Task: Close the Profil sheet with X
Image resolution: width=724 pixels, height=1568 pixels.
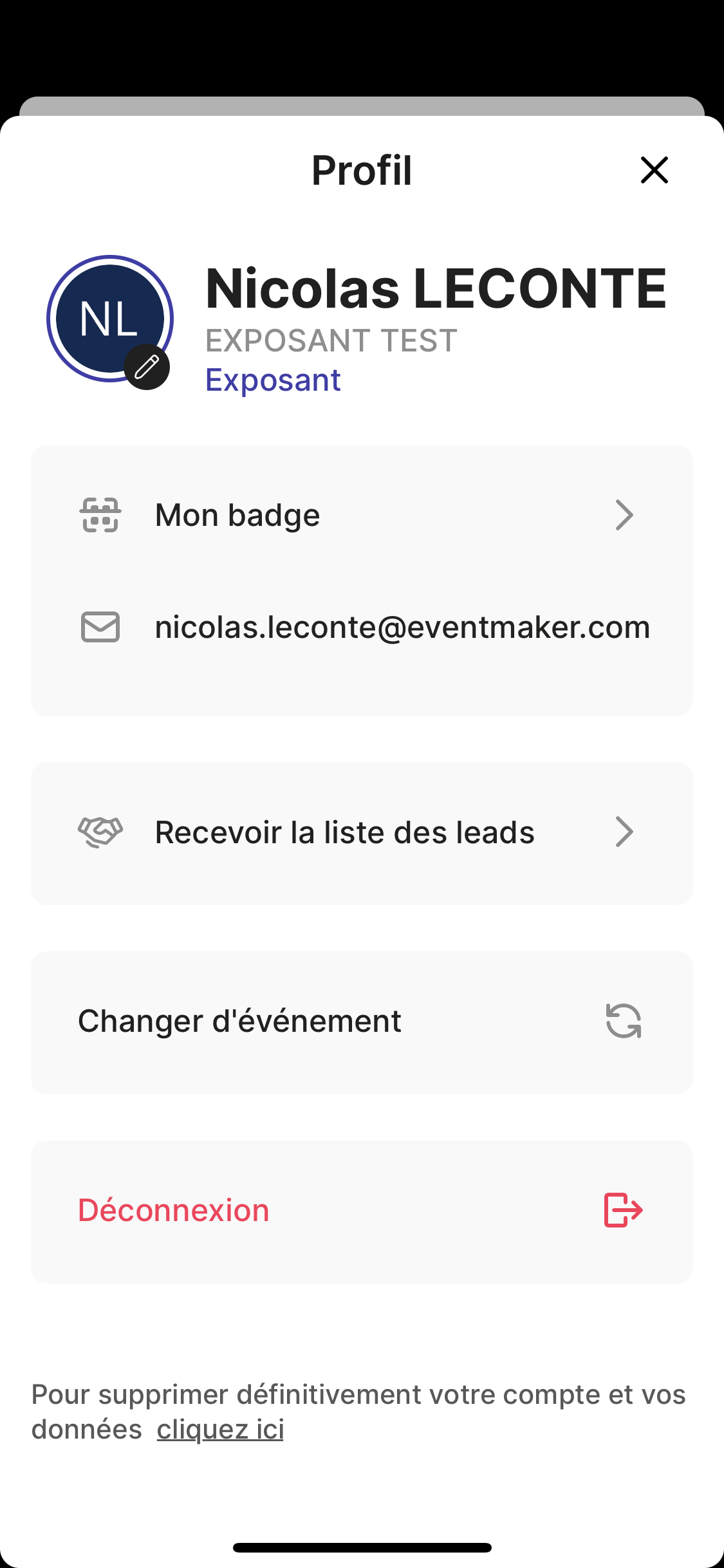Action: click(654, 170)
